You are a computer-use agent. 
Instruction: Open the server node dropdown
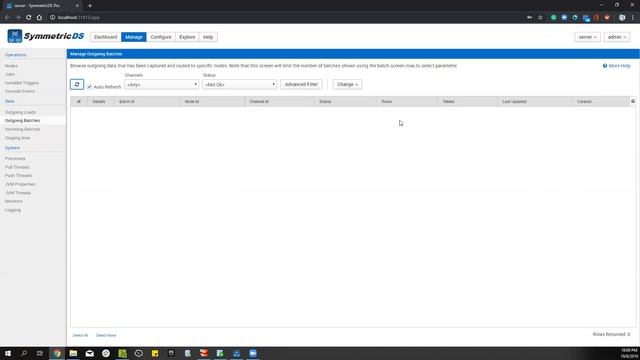587,37
